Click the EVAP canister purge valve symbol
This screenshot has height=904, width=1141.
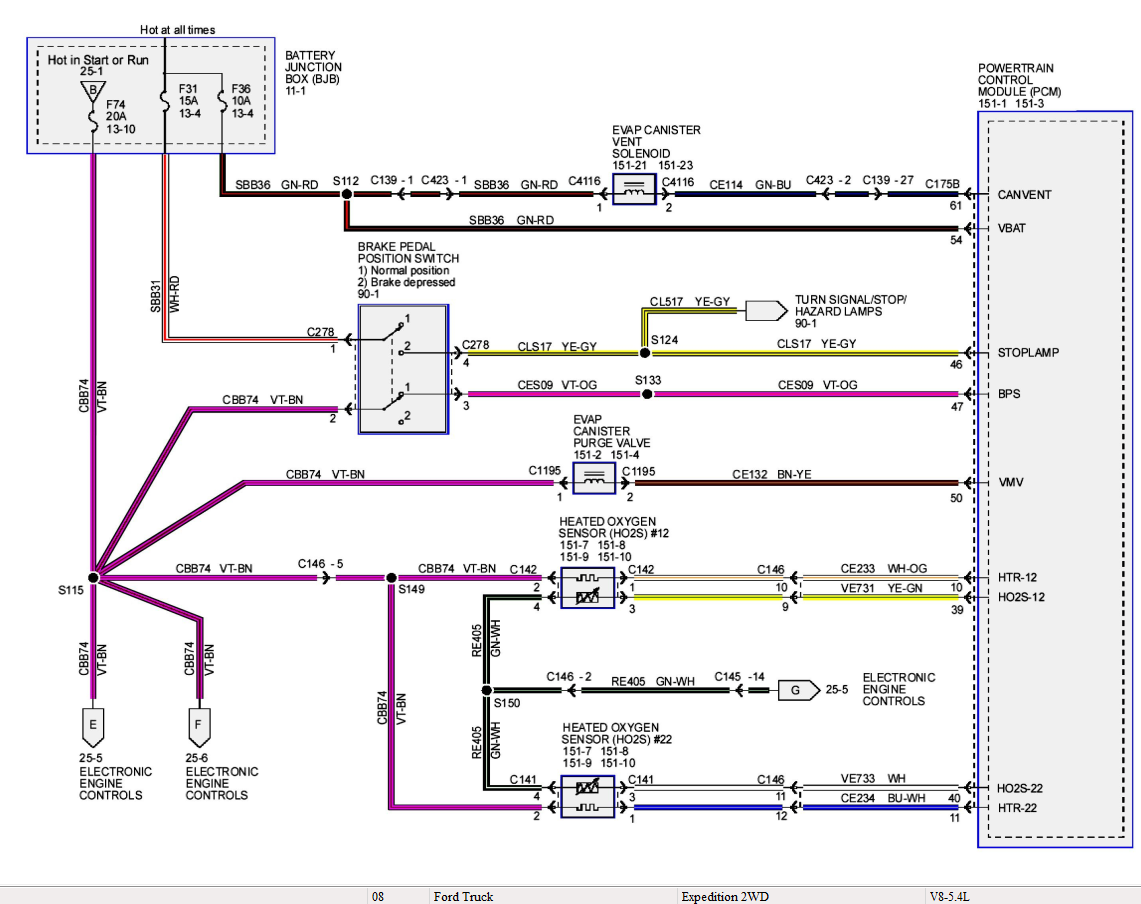pos(594,478)
